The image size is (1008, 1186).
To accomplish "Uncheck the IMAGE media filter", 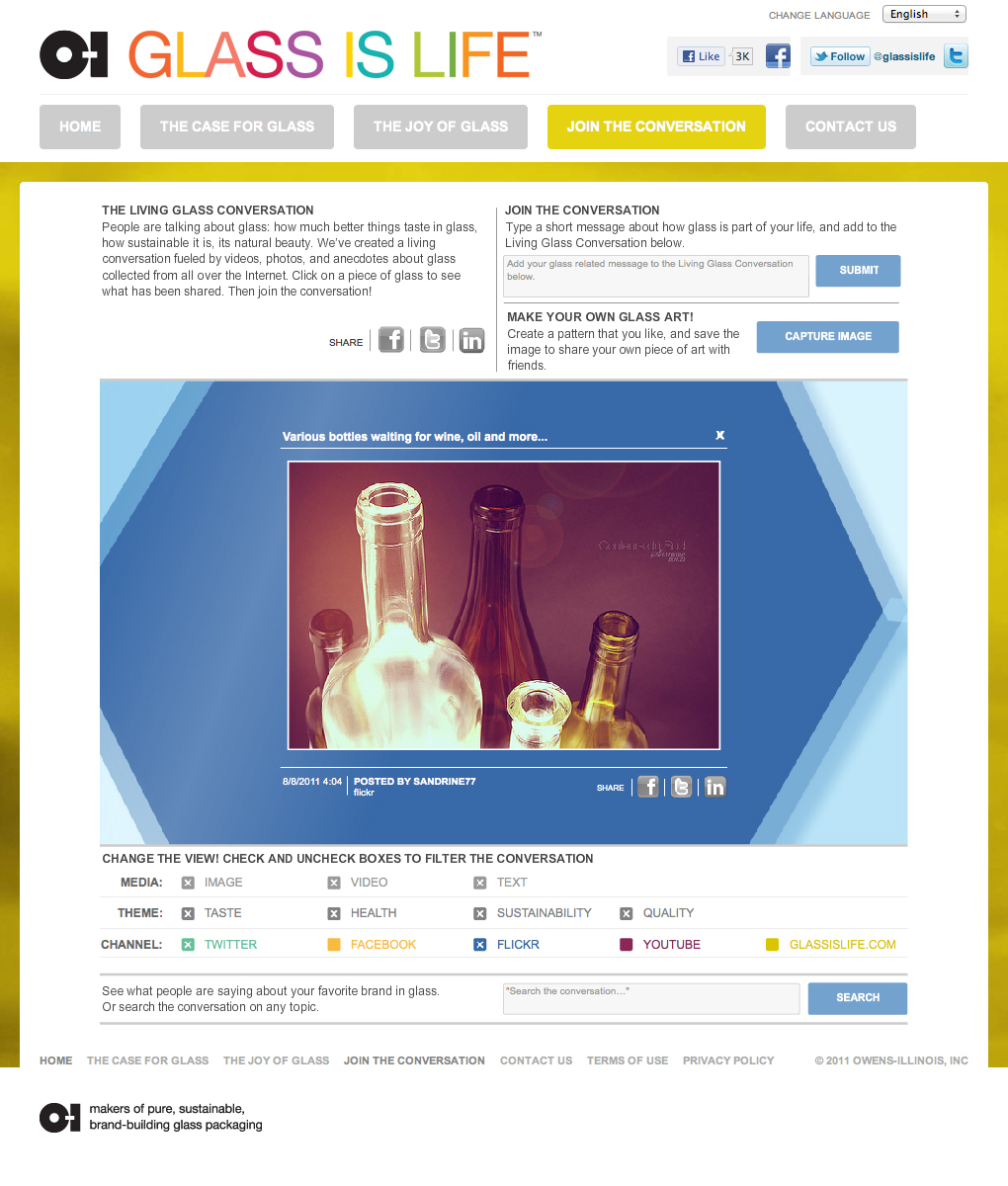I will 188,883.
